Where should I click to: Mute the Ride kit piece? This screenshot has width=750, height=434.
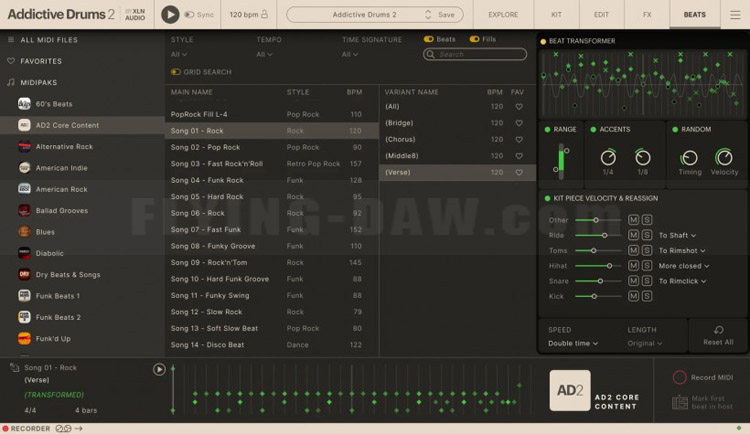(633, 235)
